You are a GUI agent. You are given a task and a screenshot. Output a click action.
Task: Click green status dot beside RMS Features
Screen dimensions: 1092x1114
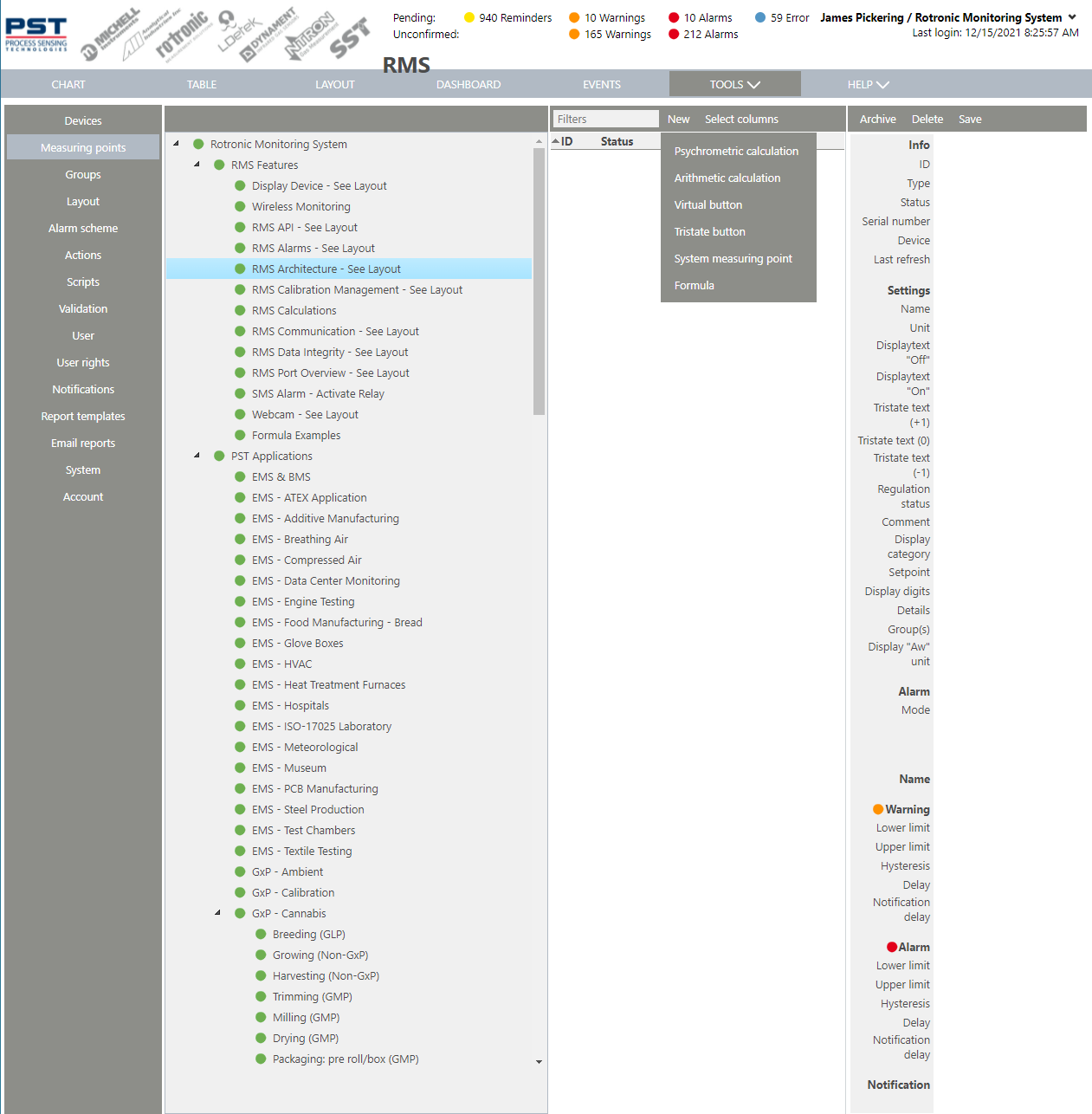[x=219, y=165]
